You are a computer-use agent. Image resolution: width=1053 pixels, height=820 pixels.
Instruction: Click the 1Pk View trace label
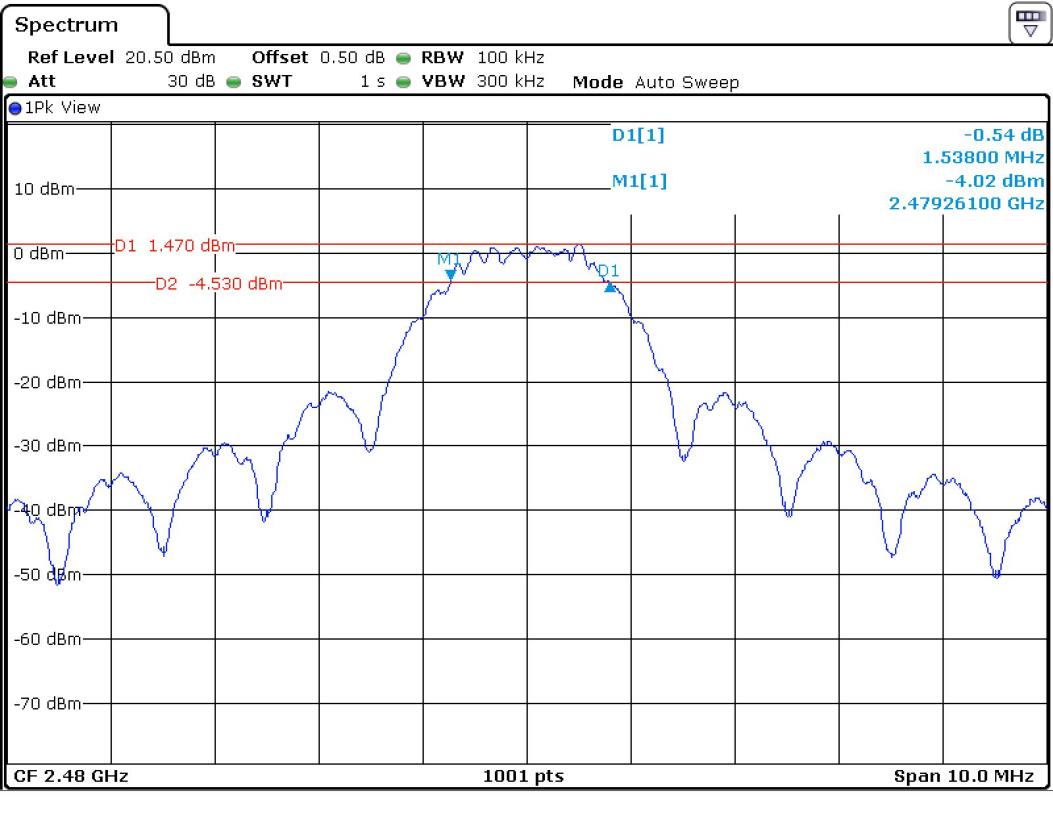(x=62, y=107)
